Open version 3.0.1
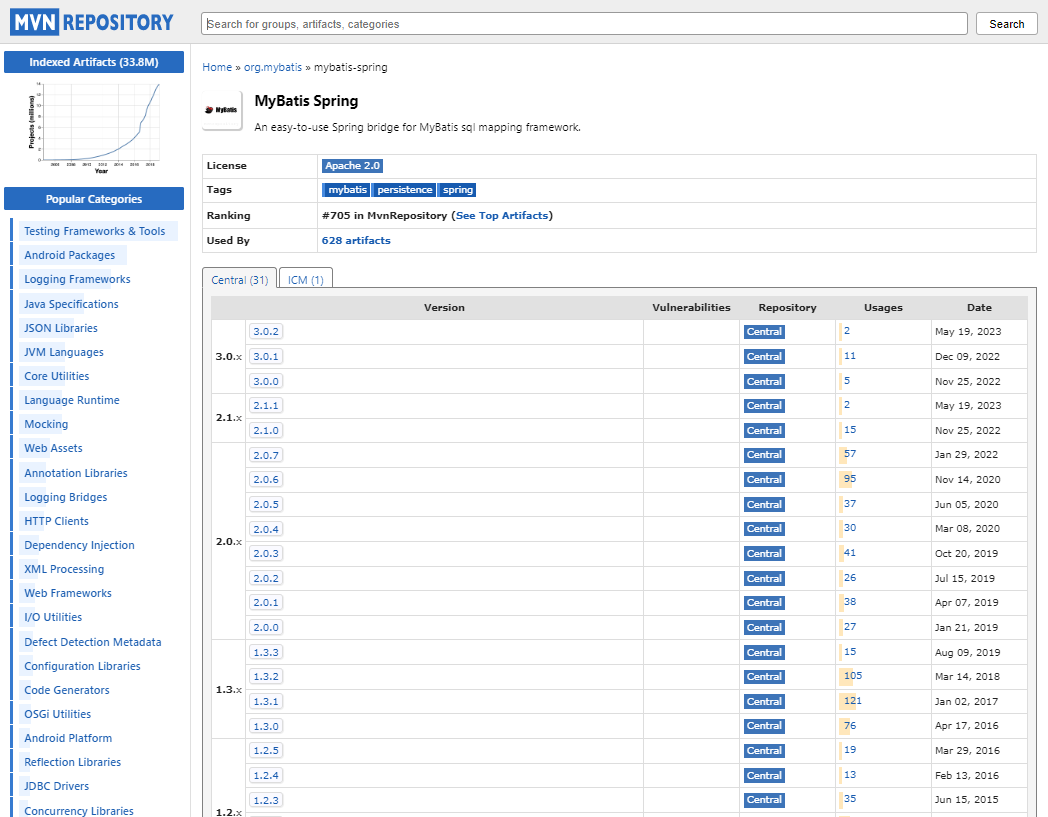 tap(266, 356)
